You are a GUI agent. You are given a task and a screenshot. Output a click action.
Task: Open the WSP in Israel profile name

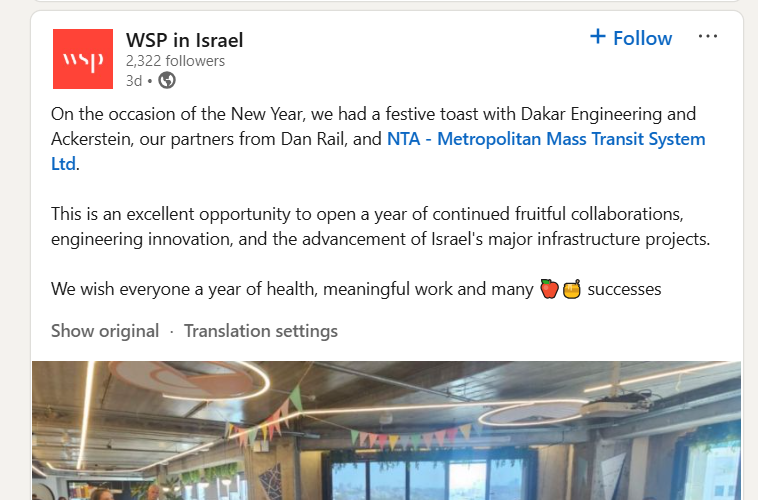[184, 40]
